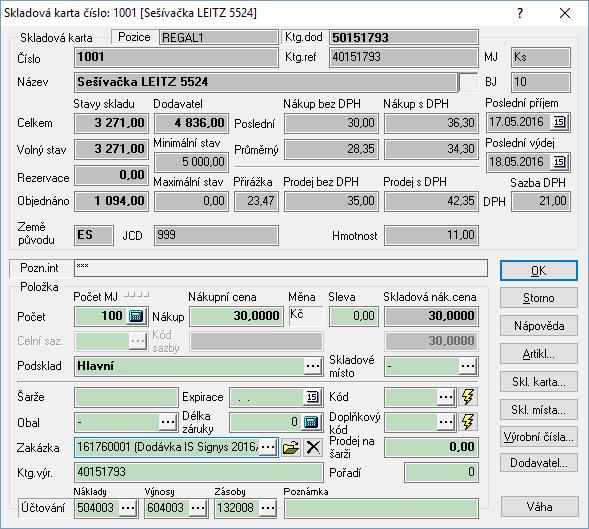Open the Expirace calendar picker icon
Image resolution: width=589 pixels, height=529 pixels.
313,397
